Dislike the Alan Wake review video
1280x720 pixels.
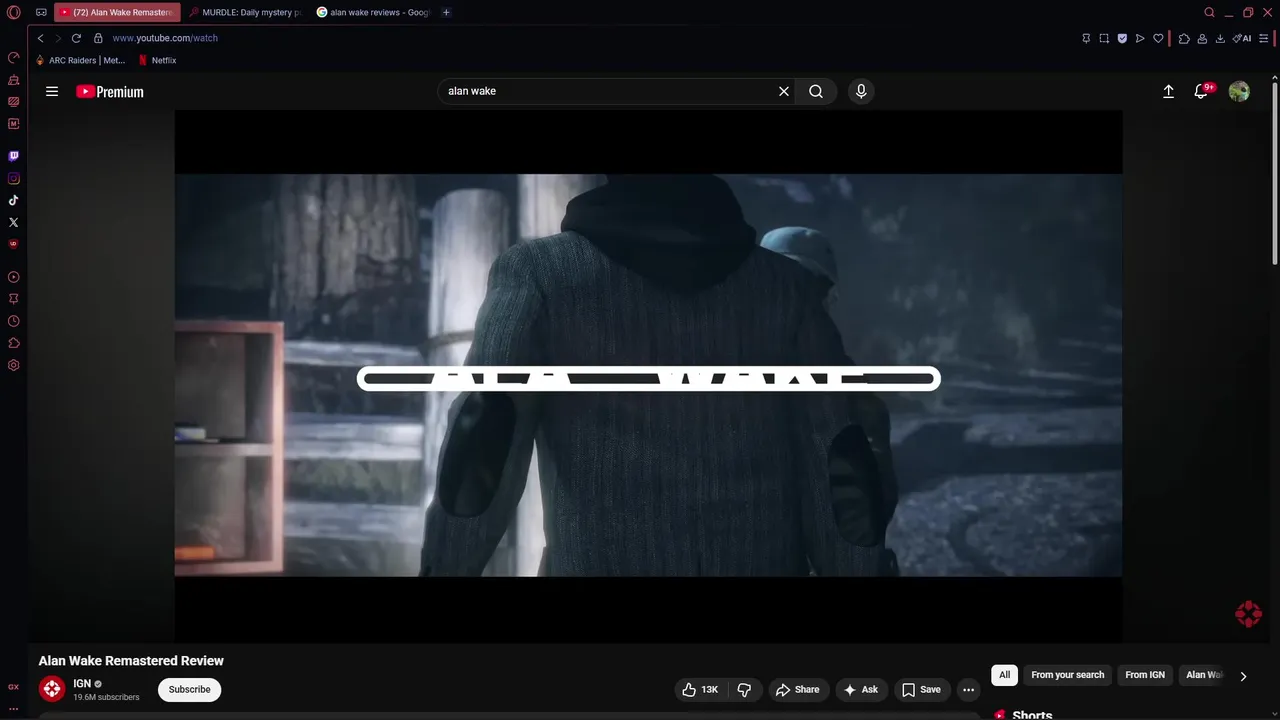[744, 690]
